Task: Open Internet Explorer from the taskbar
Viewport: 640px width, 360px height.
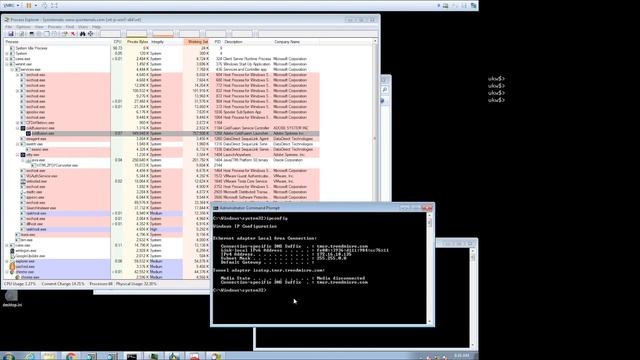Action: 30,356
